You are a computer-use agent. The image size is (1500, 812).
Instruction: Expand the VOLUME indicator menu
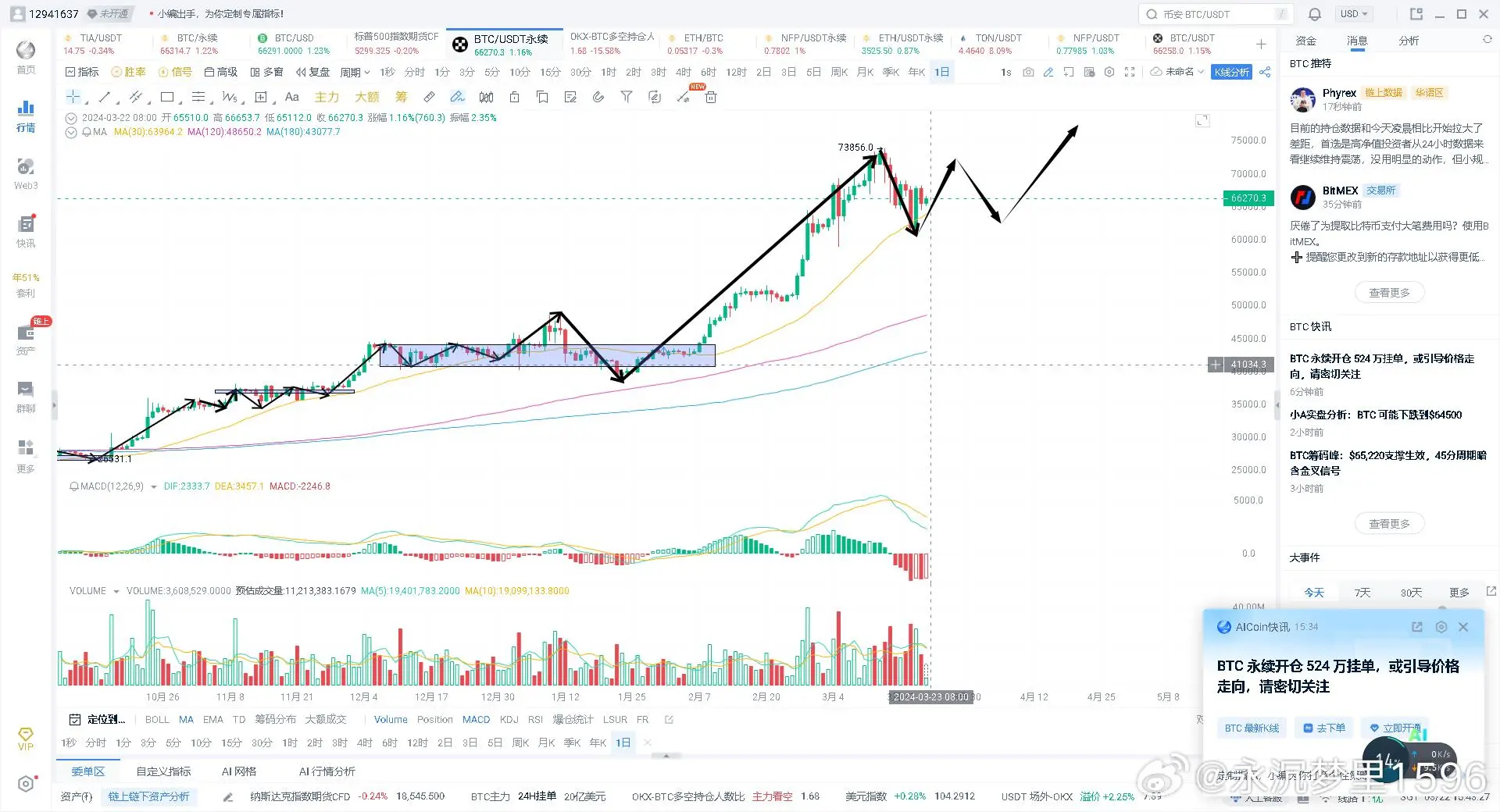tap(116, 591)
